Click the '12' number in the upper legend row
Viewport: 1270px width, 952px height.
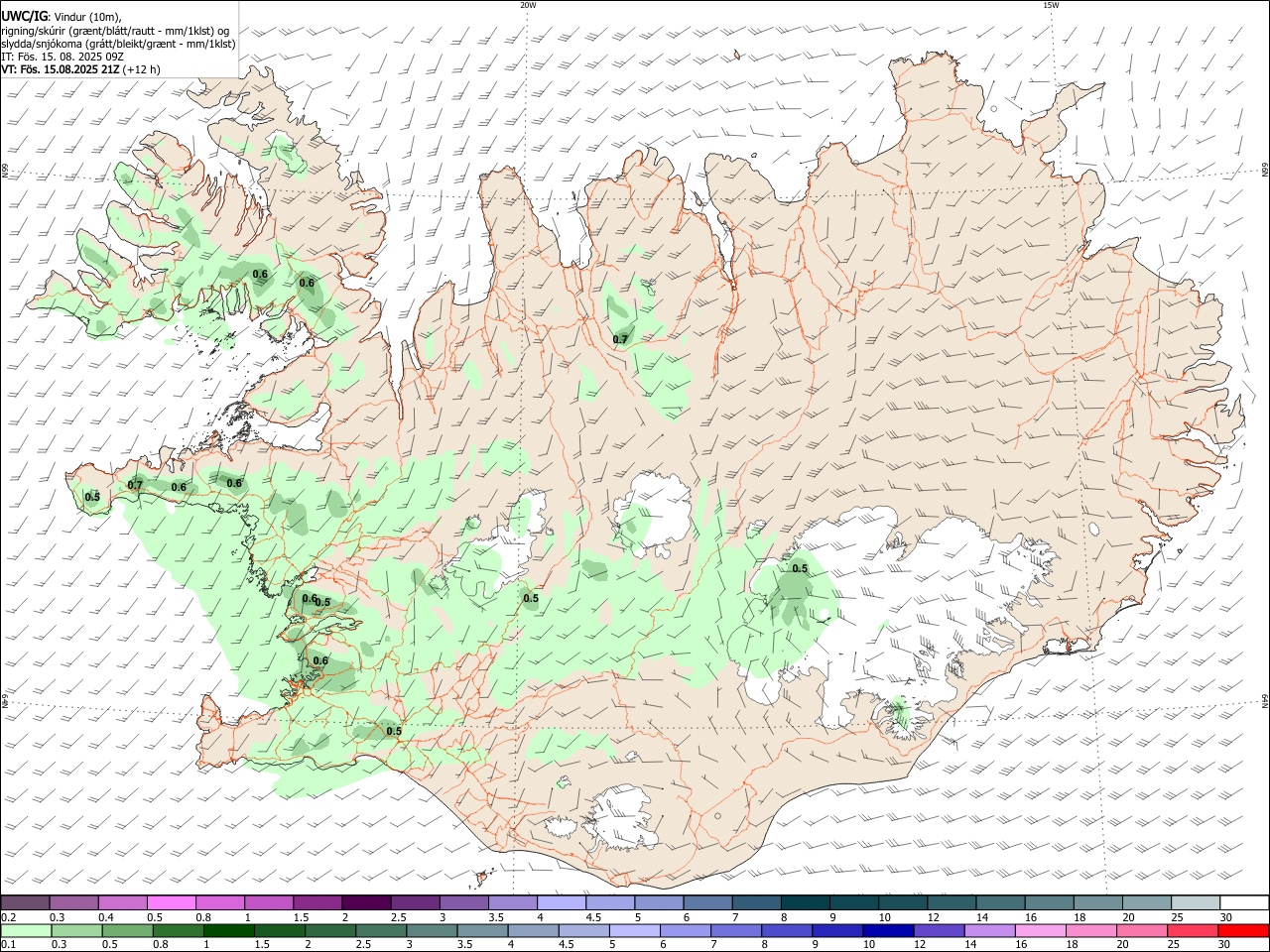pos(933,917)
